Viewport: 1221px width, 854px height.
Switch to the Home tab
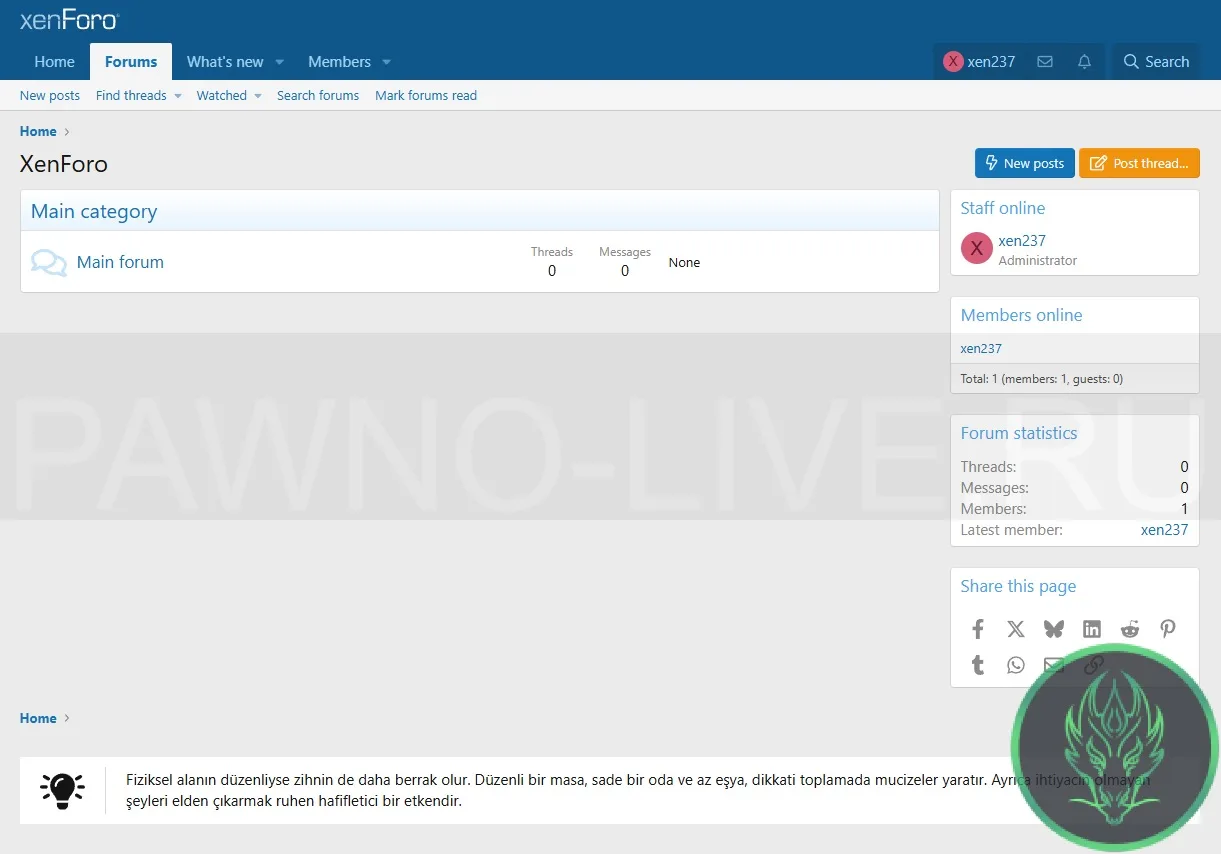point(54,62)
